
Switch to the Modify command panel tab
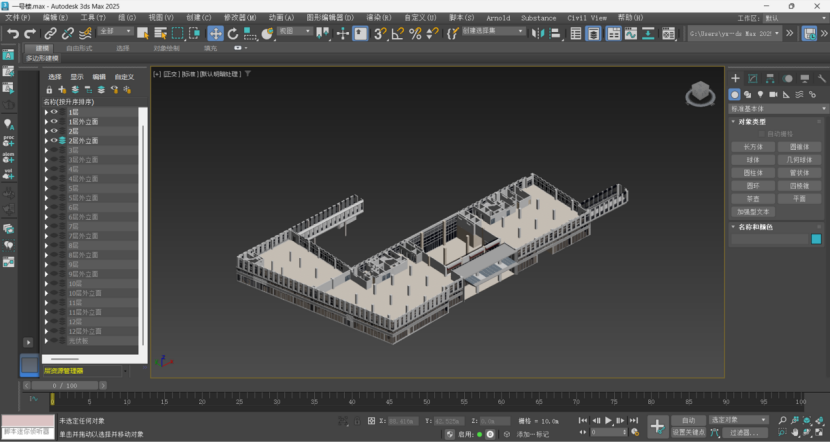click(753, 78)
